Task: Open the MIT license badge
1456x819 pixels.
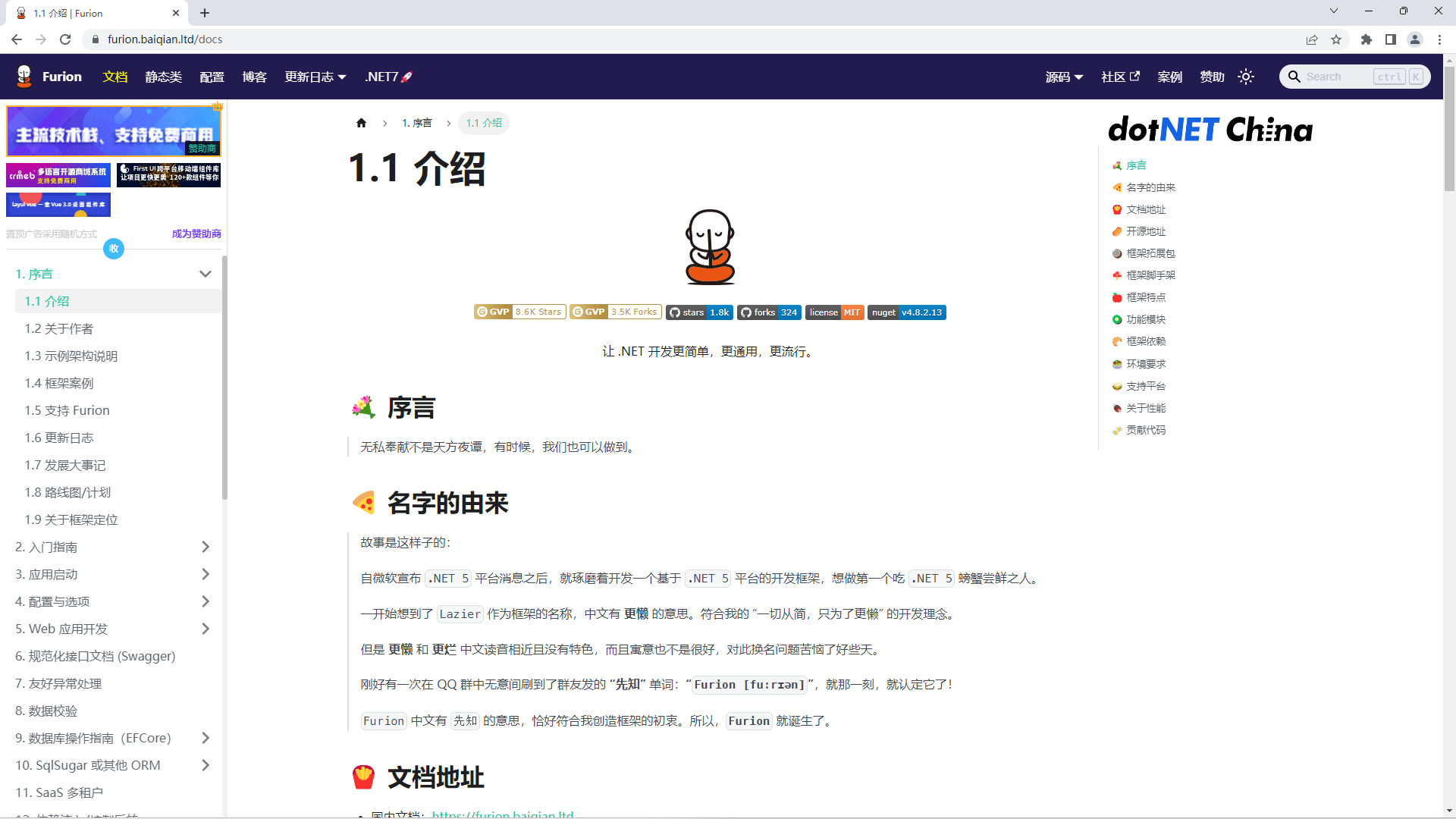Action: point(834,312)
